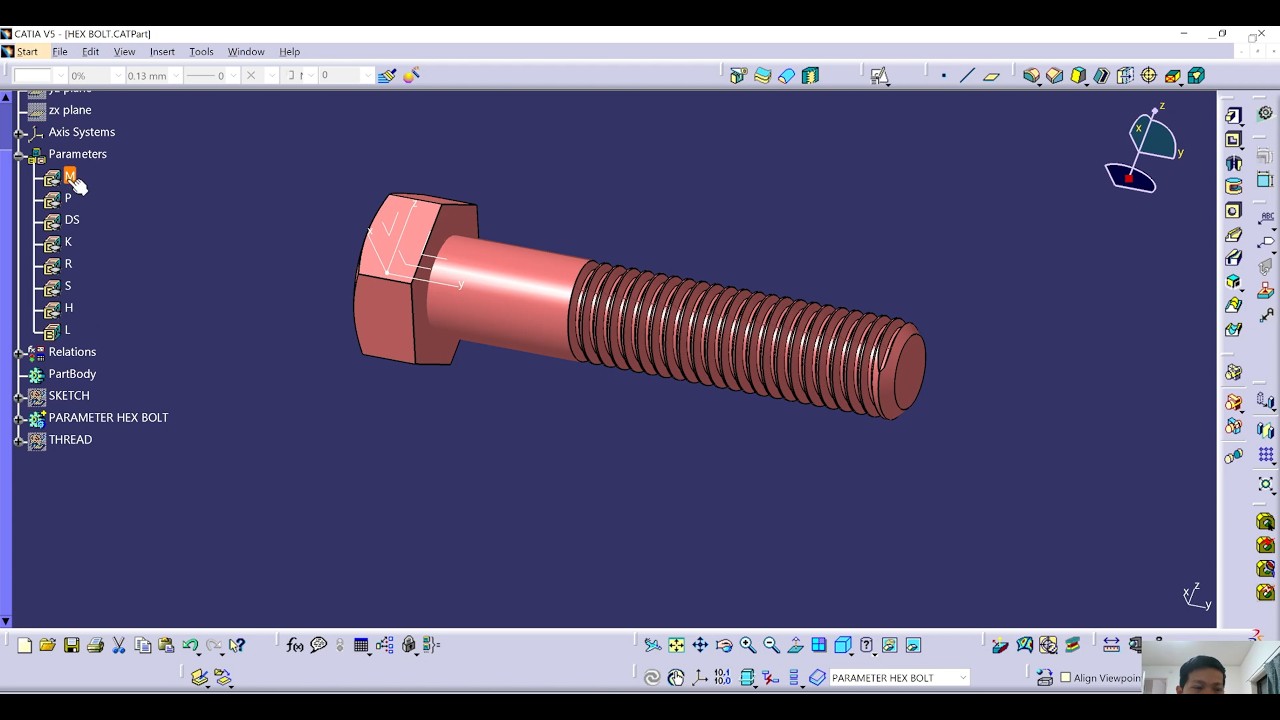
Task: Select parameter M in the tree
Action: coord(69,176)
